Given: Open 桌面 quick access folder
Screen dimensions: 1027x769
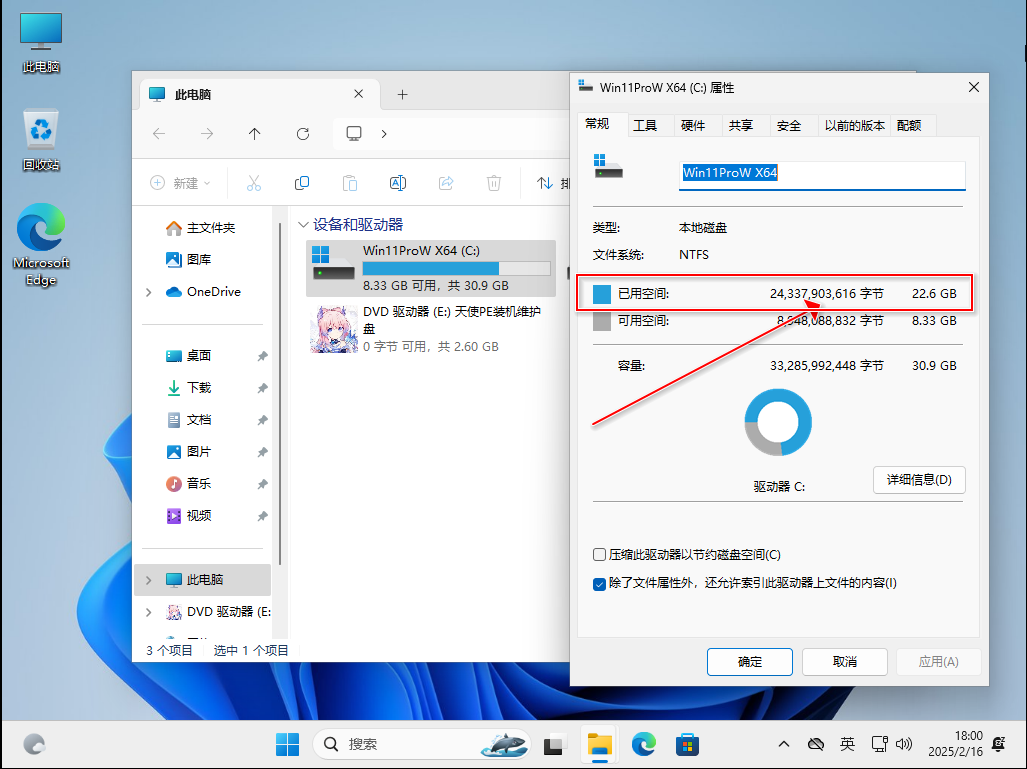Looking at the screenshot, I should pyautogui.click(x=189, y=356).
